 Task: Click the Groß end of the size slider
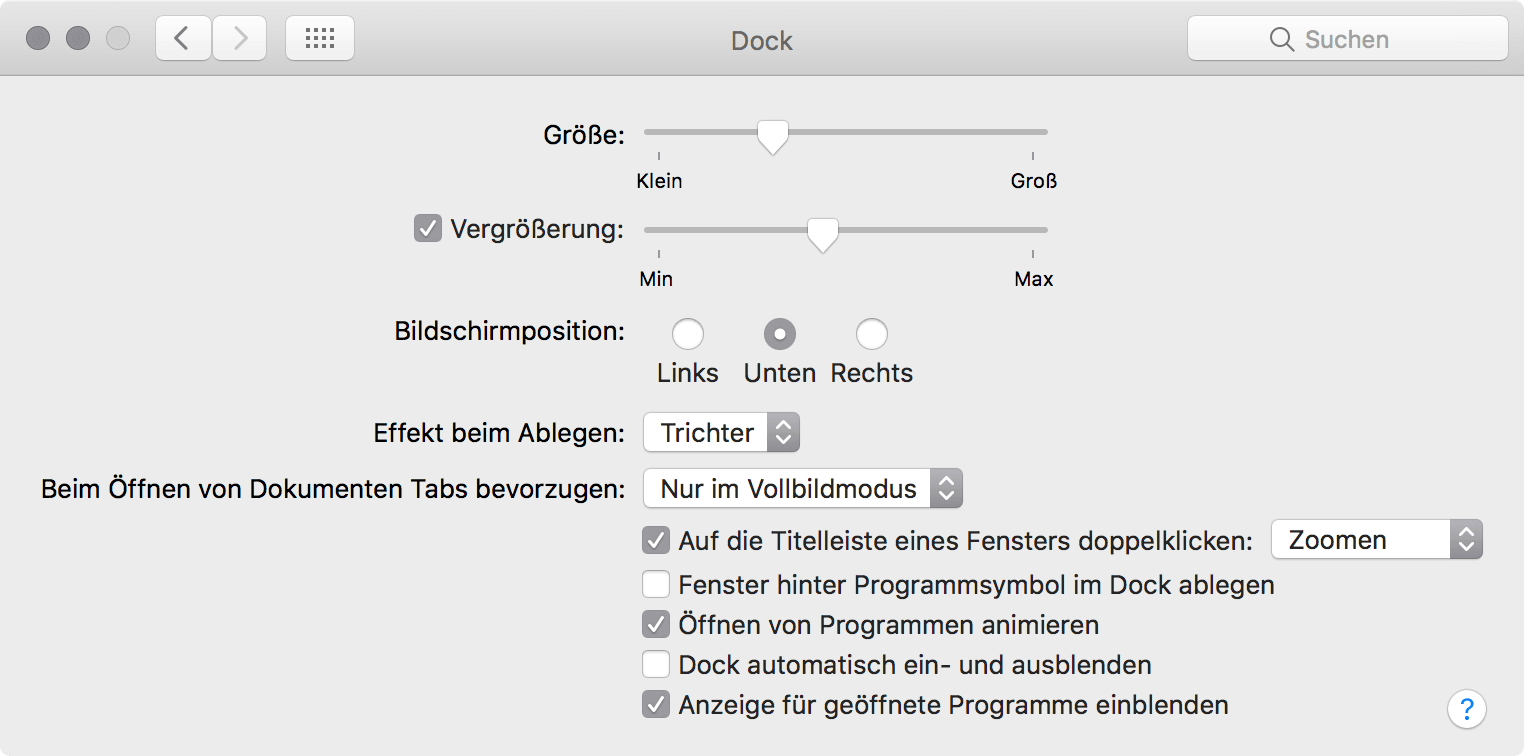point(1033,181)
